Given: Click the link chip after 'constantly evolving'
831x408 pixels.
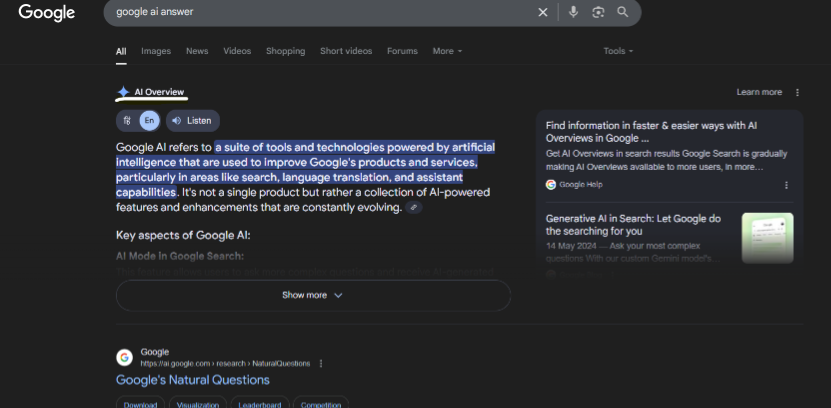Looking at the screenshot, I should click(414, 208).
